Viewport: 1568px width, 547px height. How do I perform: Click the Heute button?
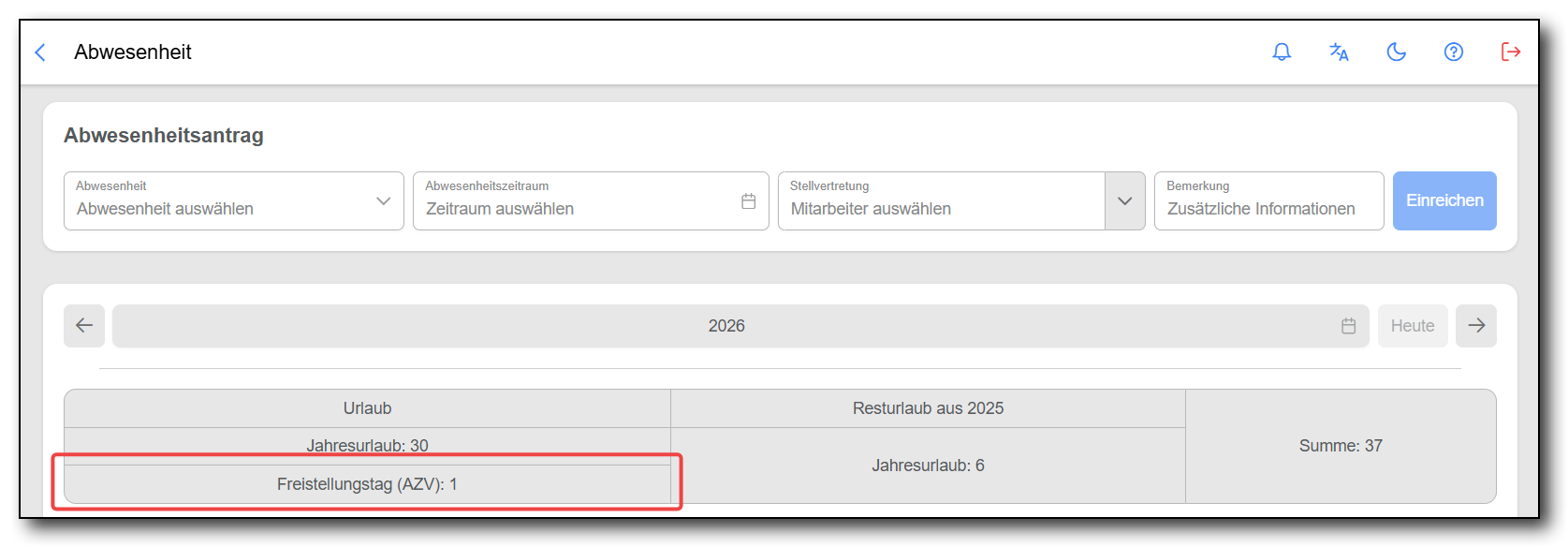[x=1413, y=326]
